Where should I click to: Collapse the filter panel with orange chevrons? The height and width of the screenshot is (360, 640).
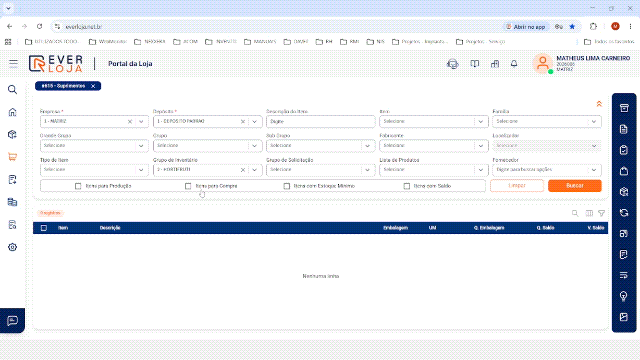pos(599,104)
